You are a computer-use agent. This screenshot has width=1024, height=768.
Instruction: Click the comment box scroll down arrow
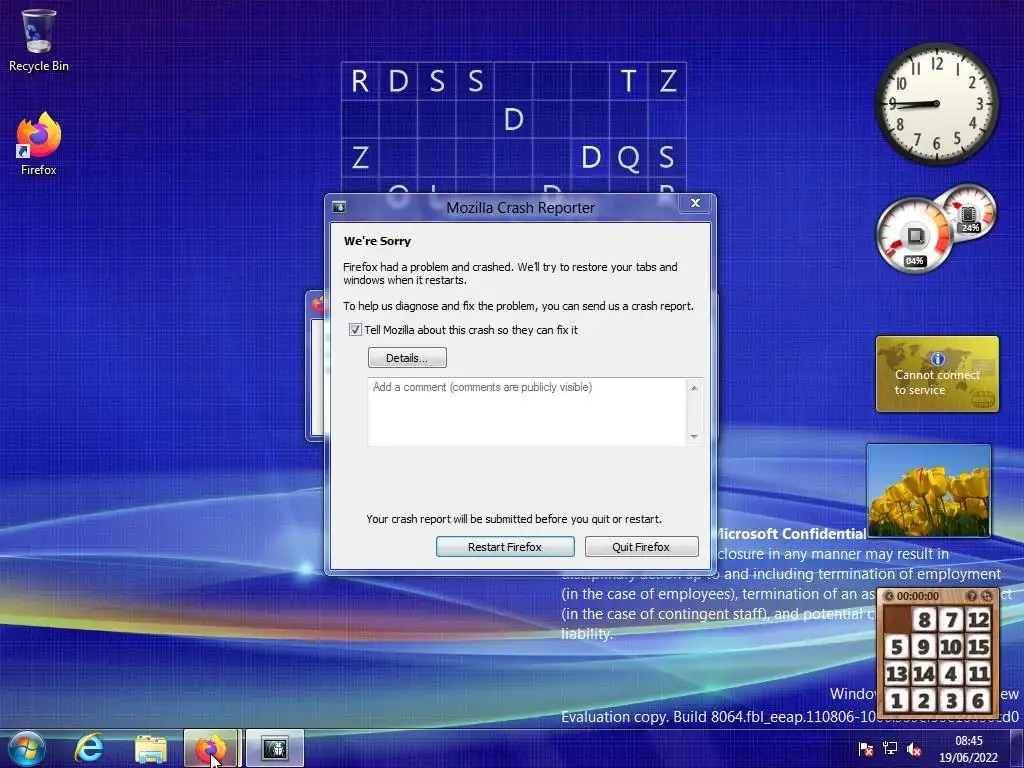tap(694, 436)
